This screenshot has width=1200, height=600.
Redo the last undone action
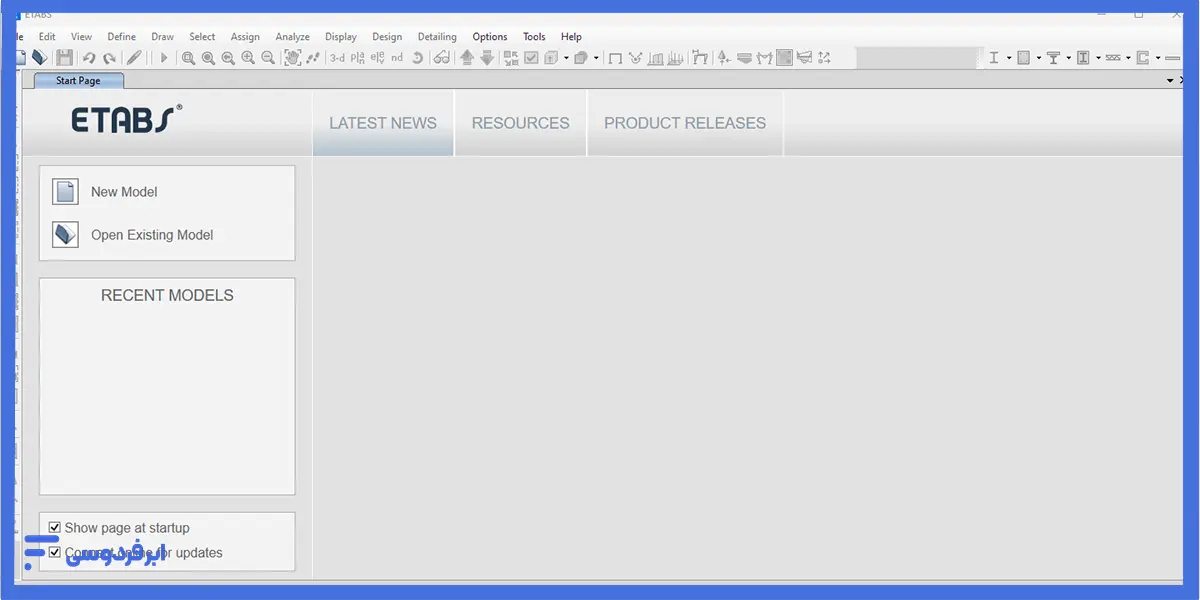[109, 58]
